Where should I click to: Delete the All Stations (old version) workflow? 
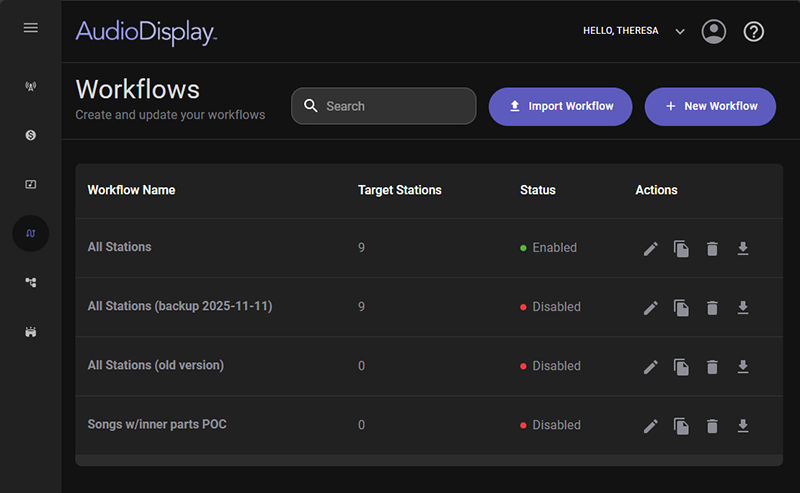coord(712,367)
